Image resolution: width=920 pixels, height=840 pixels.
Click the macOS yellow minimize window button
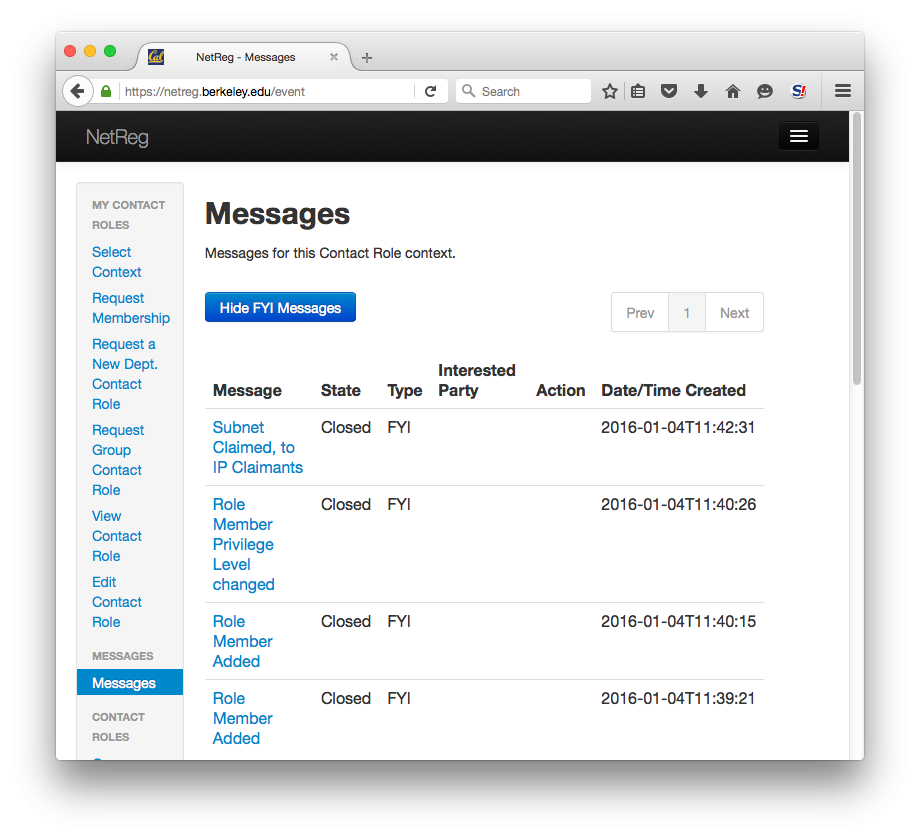point(90,51)
